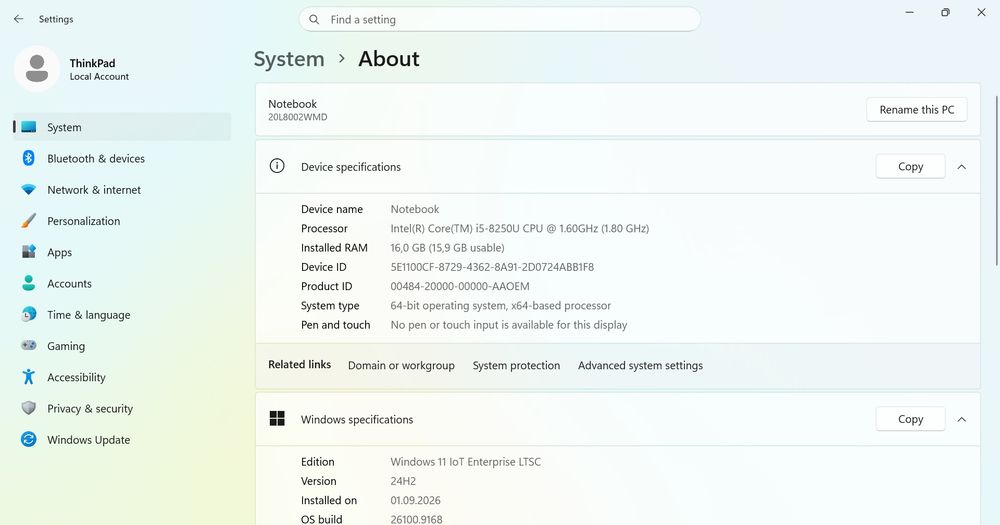The width and height of the screenshot is (1000, 525).
Task: Click the About page heading
Action: click(x=388, y=59)
